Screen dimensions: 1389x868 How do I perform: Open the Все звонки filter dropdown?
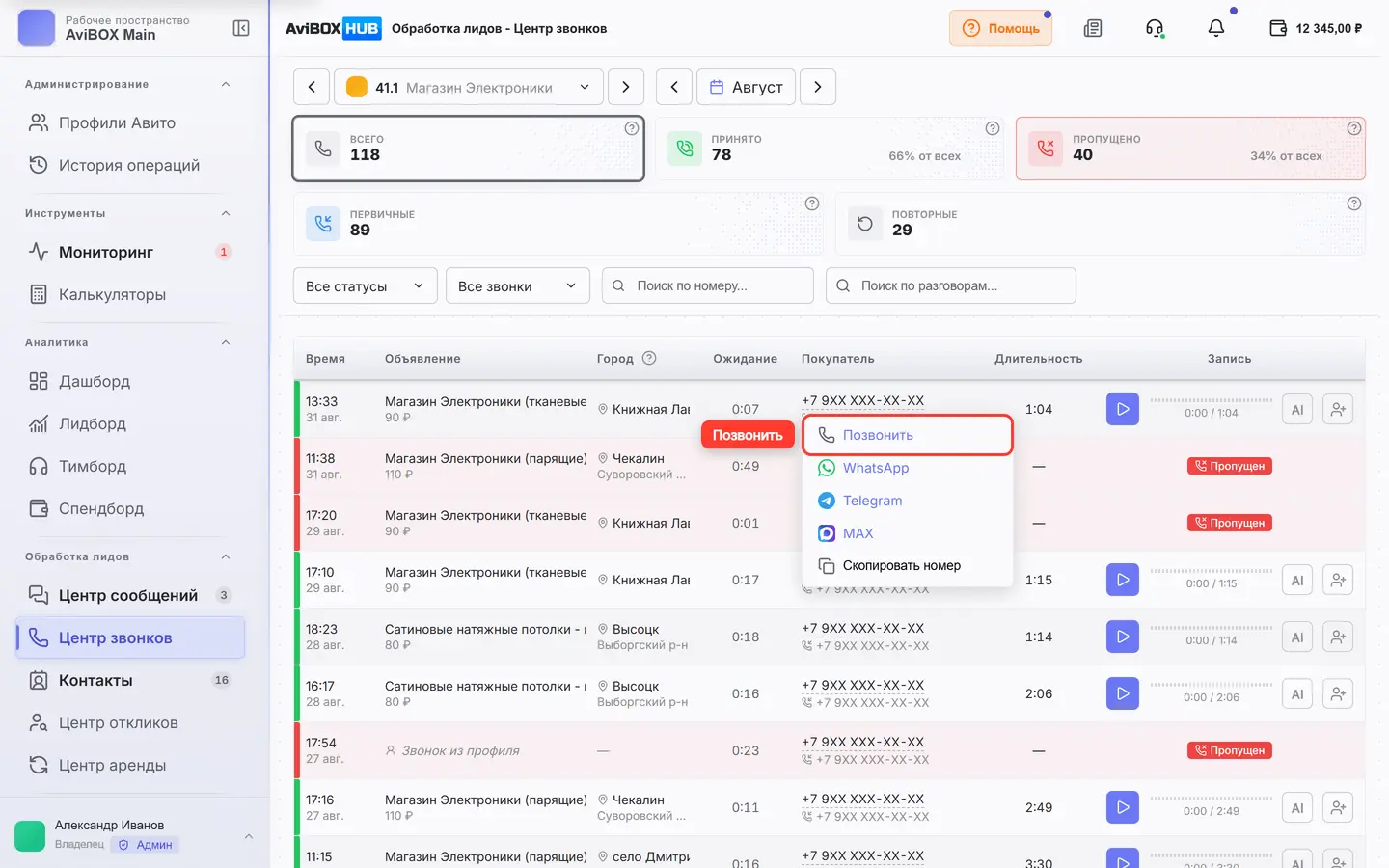518,285
